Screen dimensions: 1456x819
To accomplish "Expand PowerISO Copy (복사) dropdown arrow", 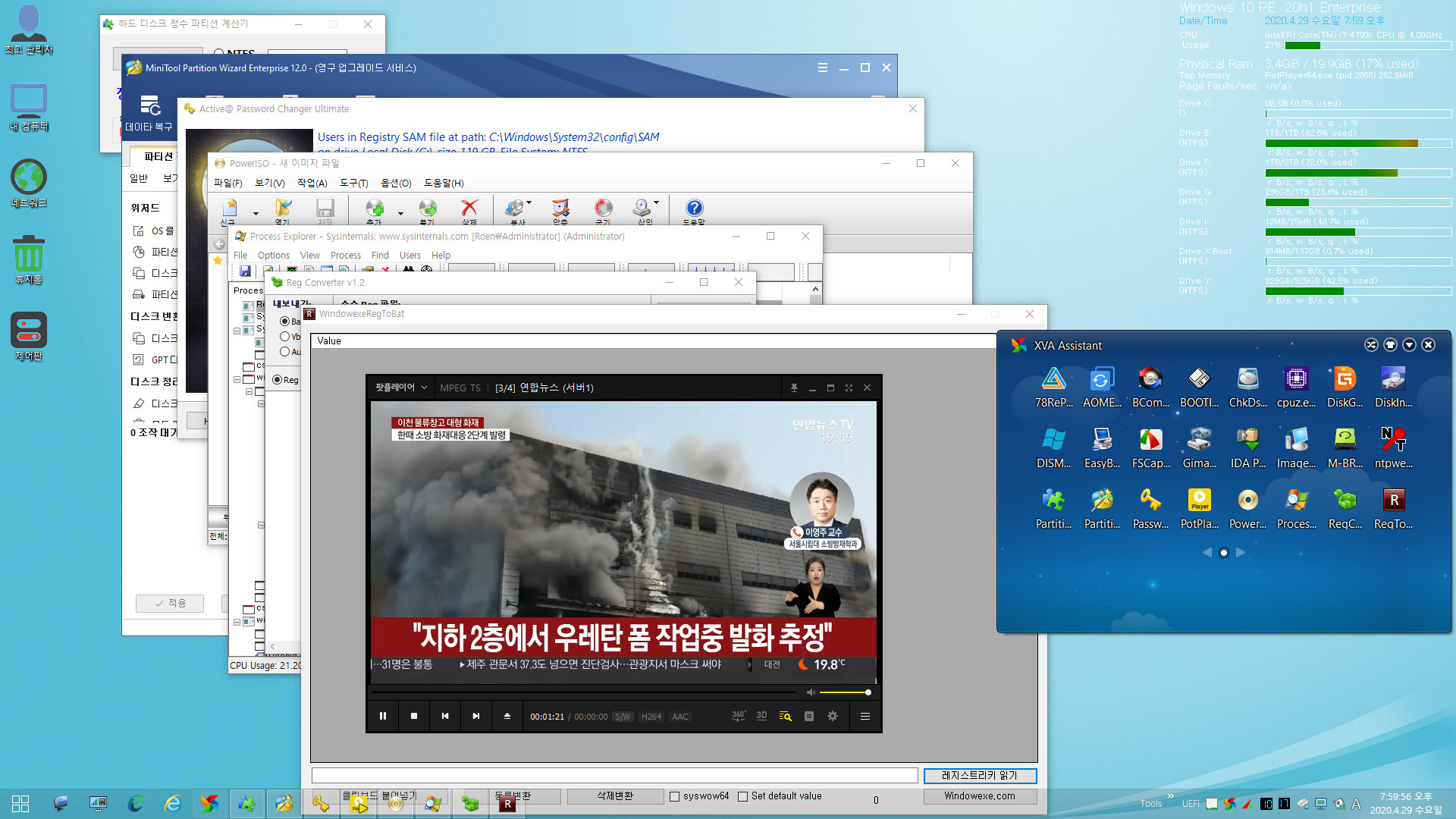I will point(529,203).
